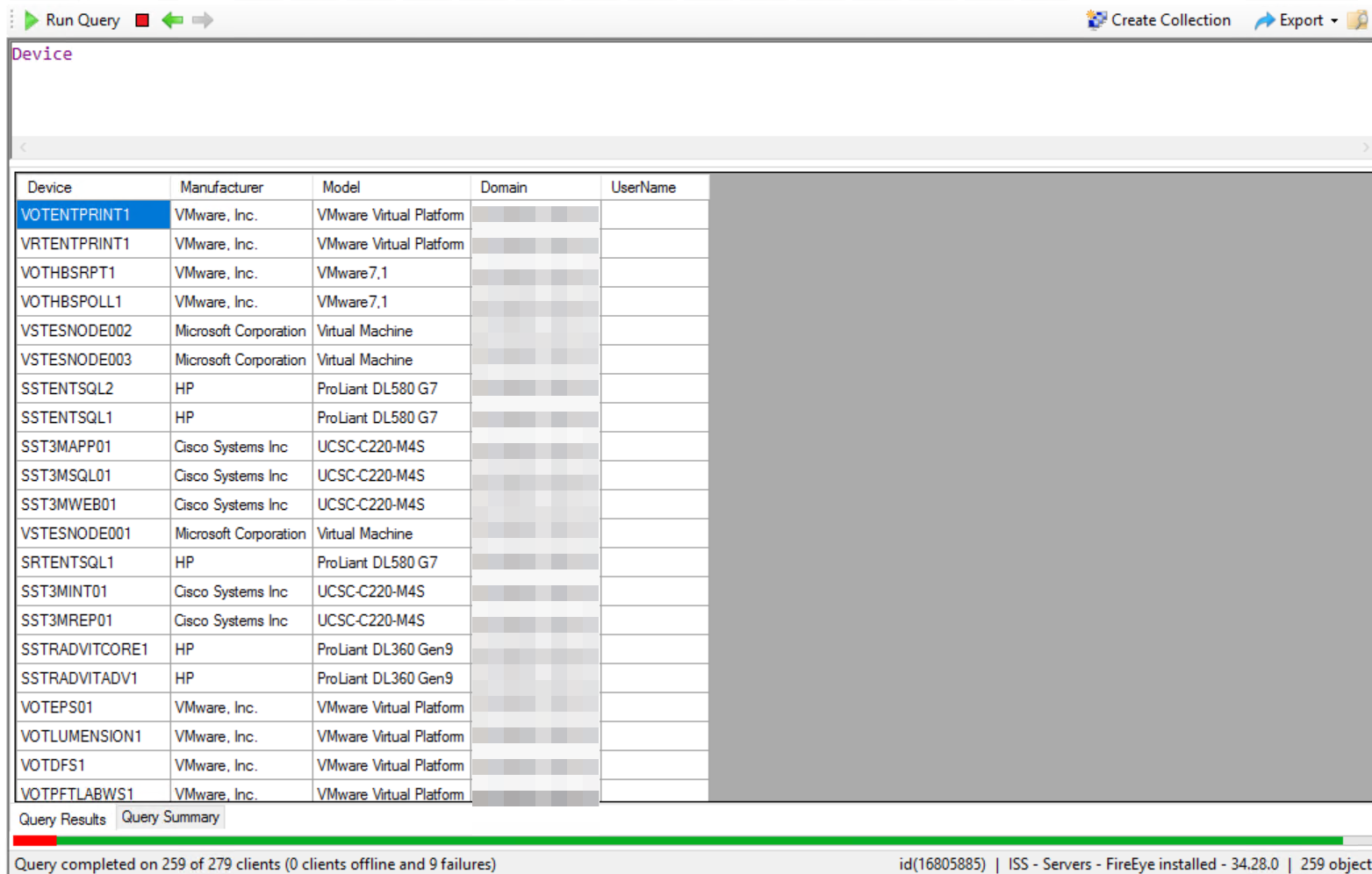1372x874 pixels.
Task: Select the SST3MINT01 device cell
Action: pos(93,591)
